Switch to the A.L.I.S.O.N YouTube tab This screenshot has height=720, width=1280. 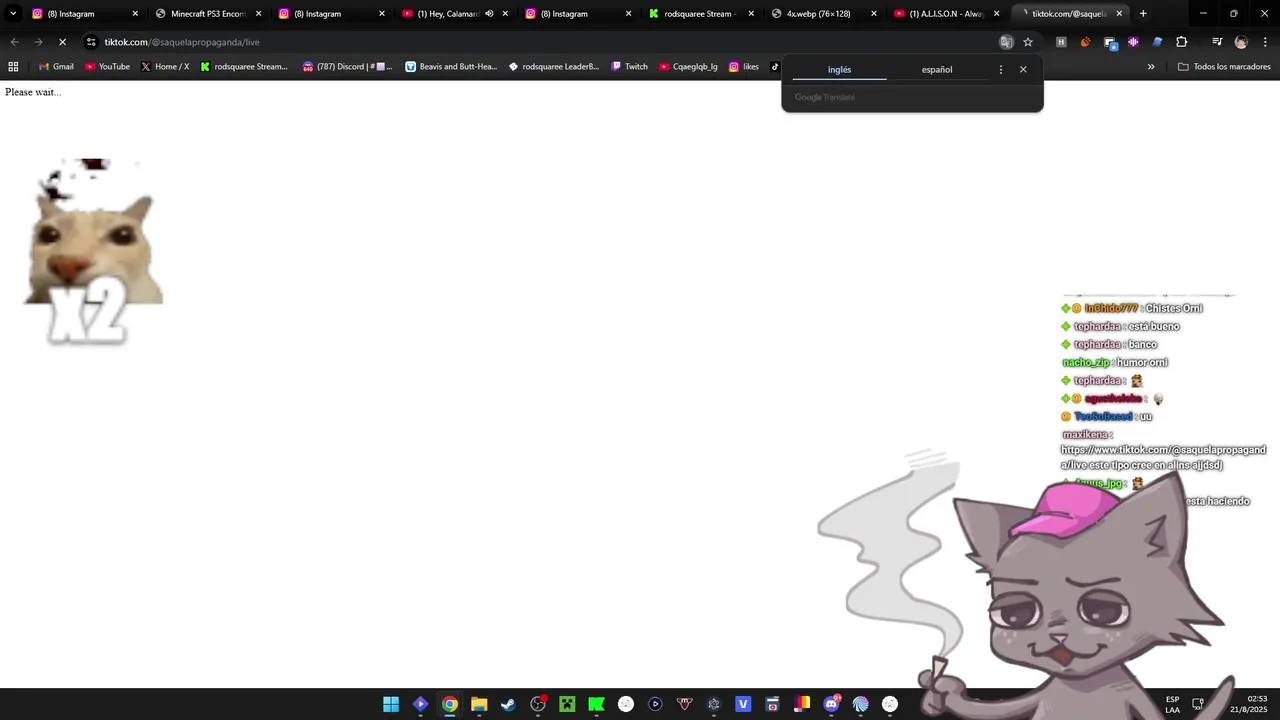(946, 14)
